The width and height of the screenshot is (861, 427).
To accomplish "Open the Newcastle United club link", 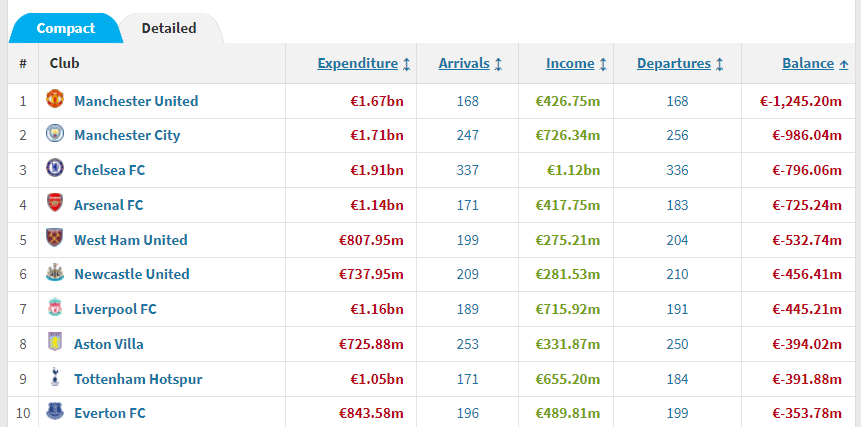I will [132, 274].
